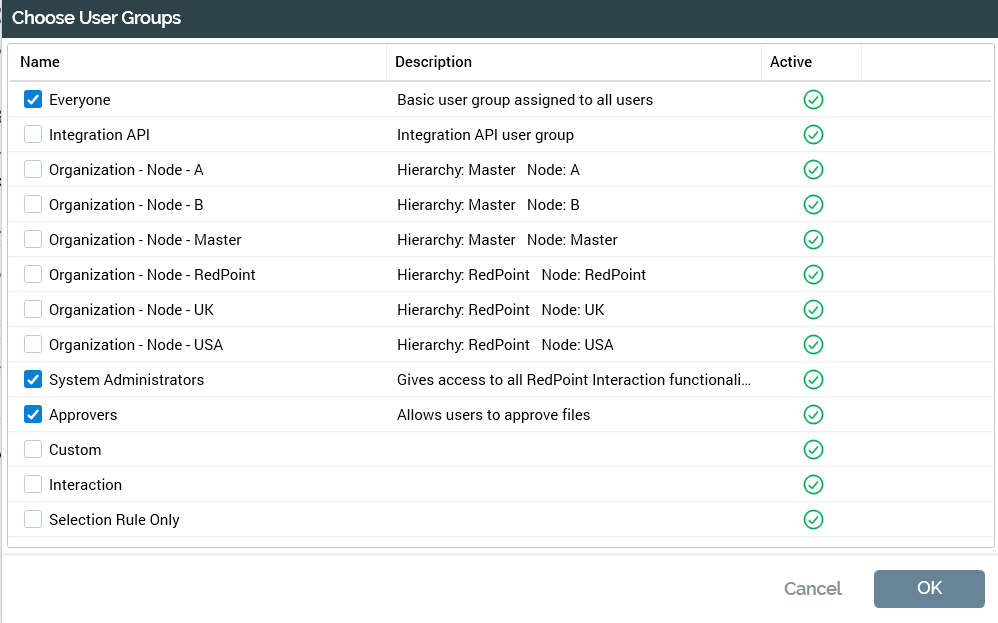Click the Active checkmark icon for Integration API

click(813, 135)
